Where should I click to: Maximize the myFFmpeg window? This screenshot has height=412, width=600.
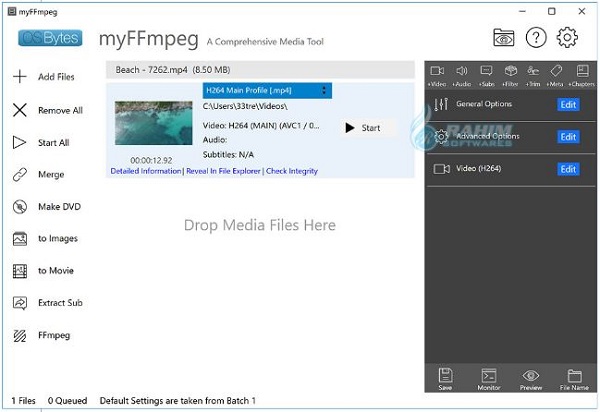click(551, 11)
